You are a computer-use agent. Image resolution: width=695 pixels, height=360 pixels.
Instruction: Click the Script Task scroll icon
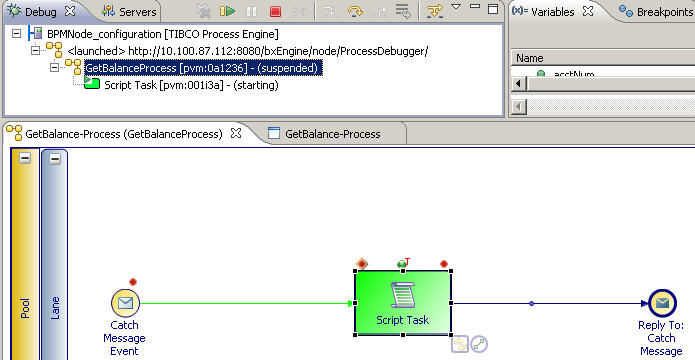pos(402,294)
